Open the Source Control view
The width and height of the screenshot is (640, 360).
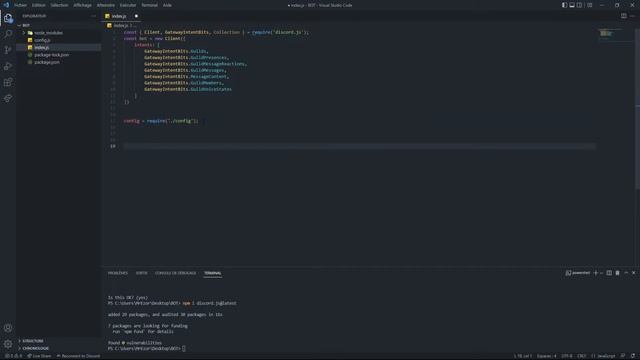[x=8, y=50]
